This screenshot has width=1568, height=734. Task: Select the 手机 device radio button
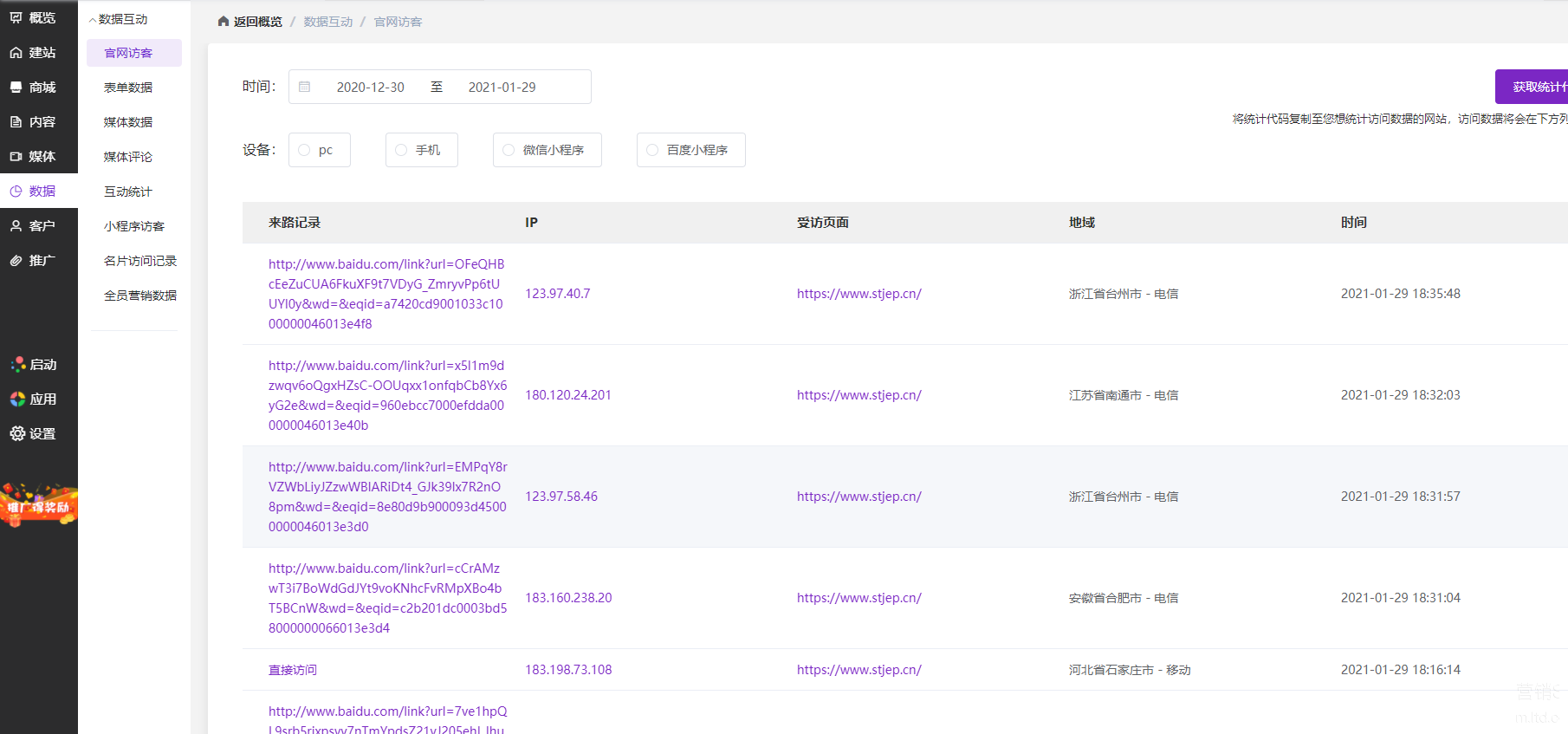tap(401, 150)
